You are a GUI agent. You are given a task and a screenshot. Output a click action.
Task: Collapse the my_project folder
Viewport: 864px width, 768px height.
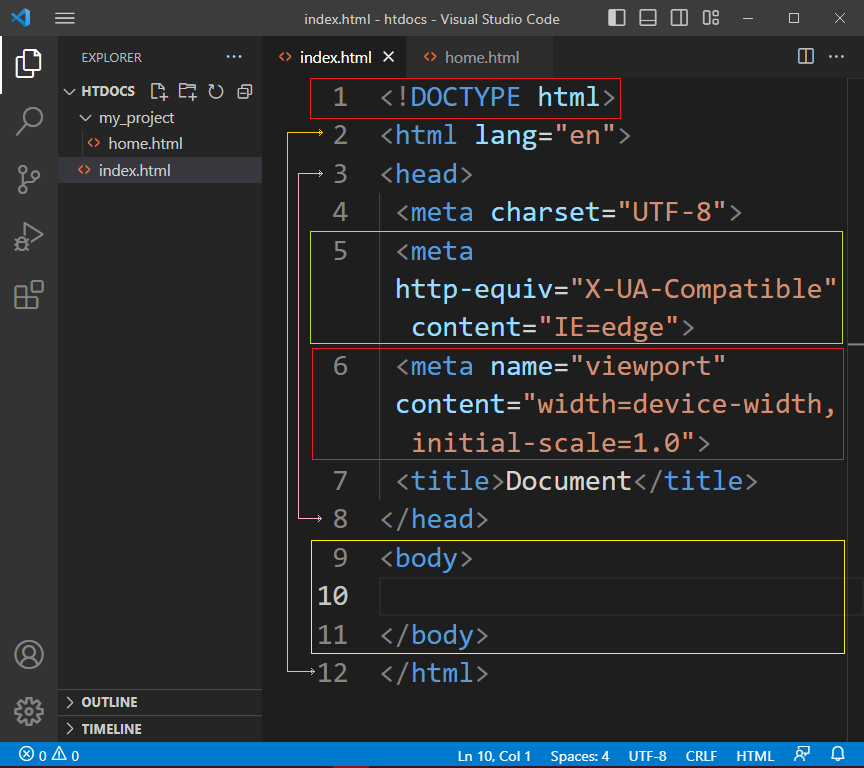(x=86, y=117)
